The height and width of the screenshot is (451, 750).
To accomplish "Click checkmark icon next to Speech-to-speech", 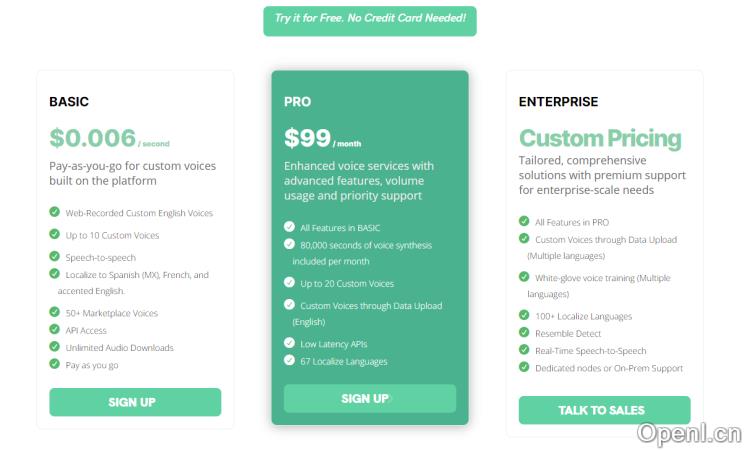I will [54, 257].
